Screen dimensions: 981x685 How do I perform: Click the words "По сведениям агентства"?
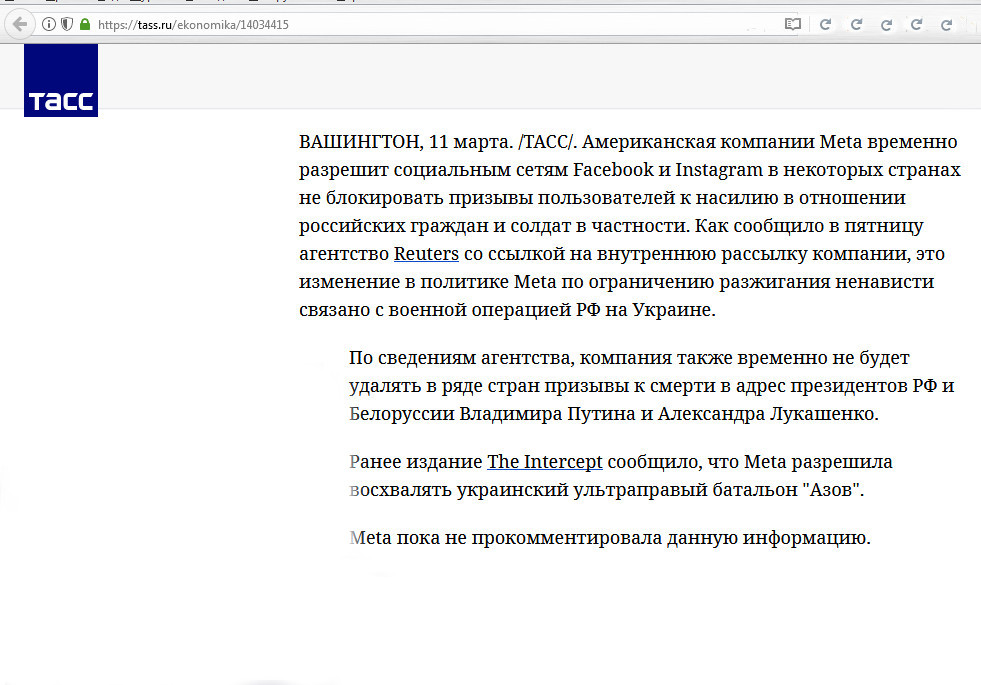(x=460, y=358)
